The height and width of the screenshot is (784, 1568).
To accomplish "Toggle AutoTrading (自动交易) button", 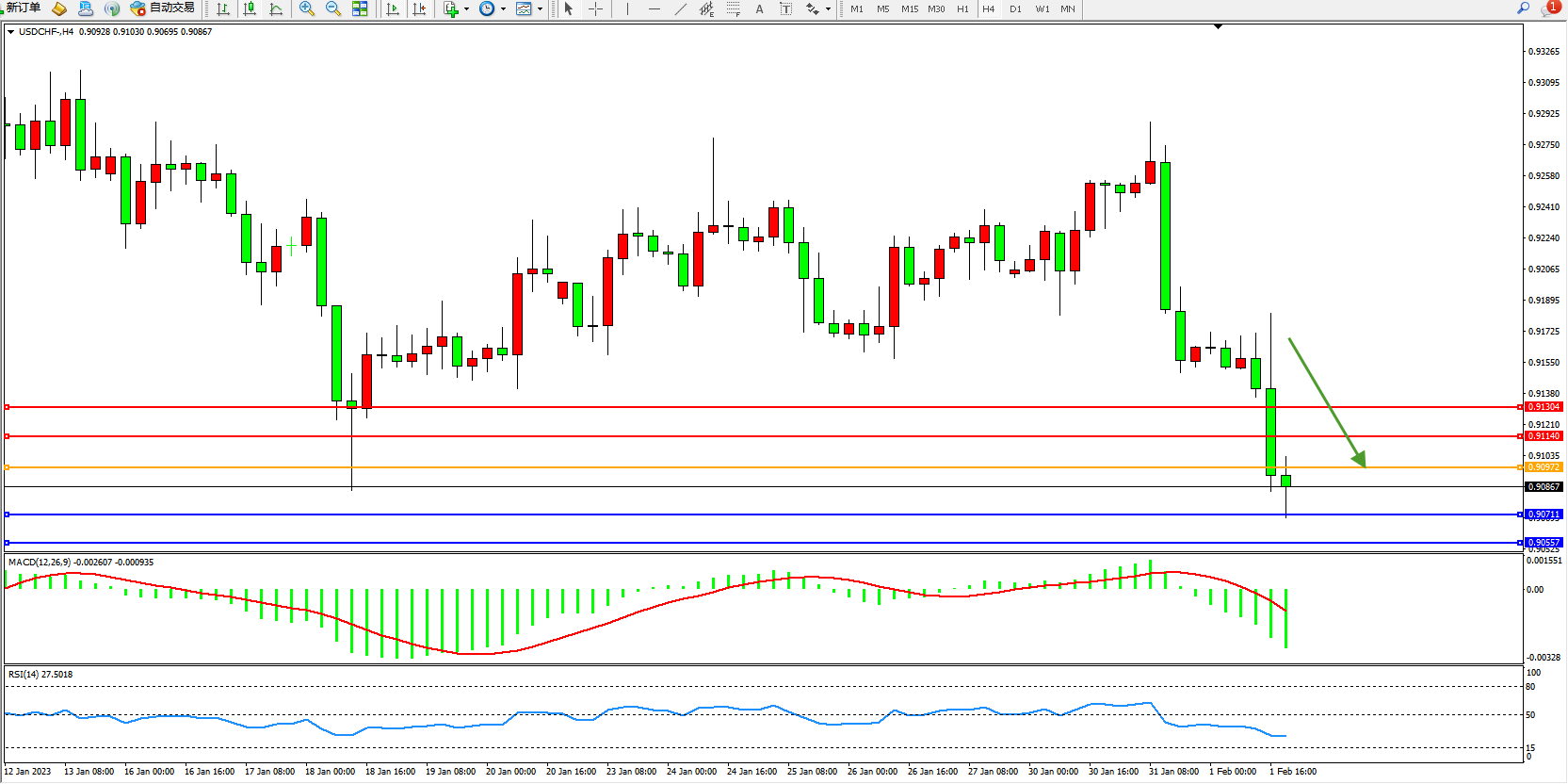I will 163,8.
